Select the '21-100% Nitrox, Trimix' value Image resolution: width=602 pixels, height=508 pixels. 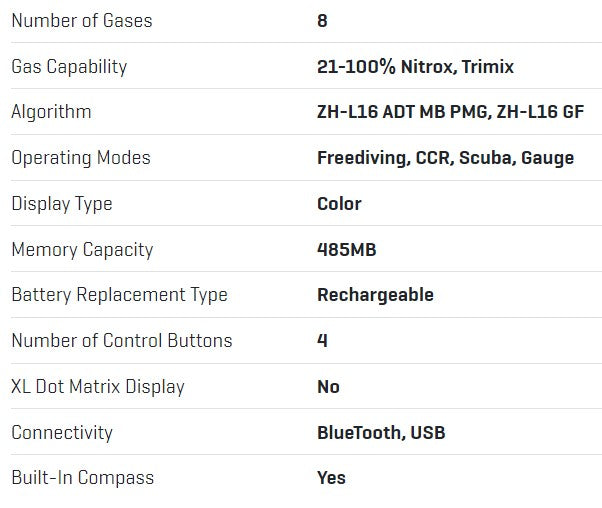pyautogui.click(x=416, y=66)
